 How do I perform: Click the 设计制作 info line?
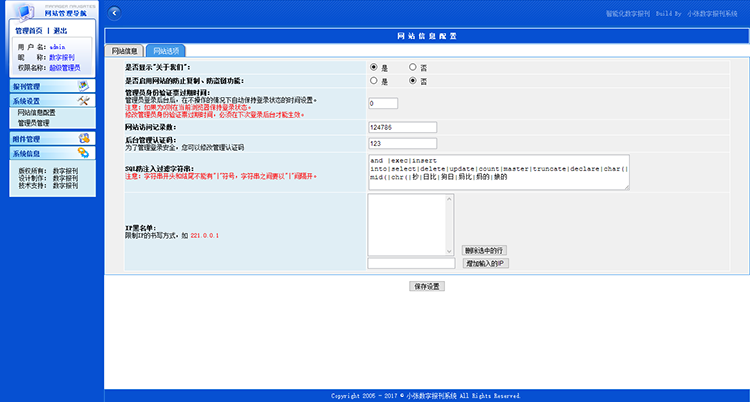click(x=48, y=178)
